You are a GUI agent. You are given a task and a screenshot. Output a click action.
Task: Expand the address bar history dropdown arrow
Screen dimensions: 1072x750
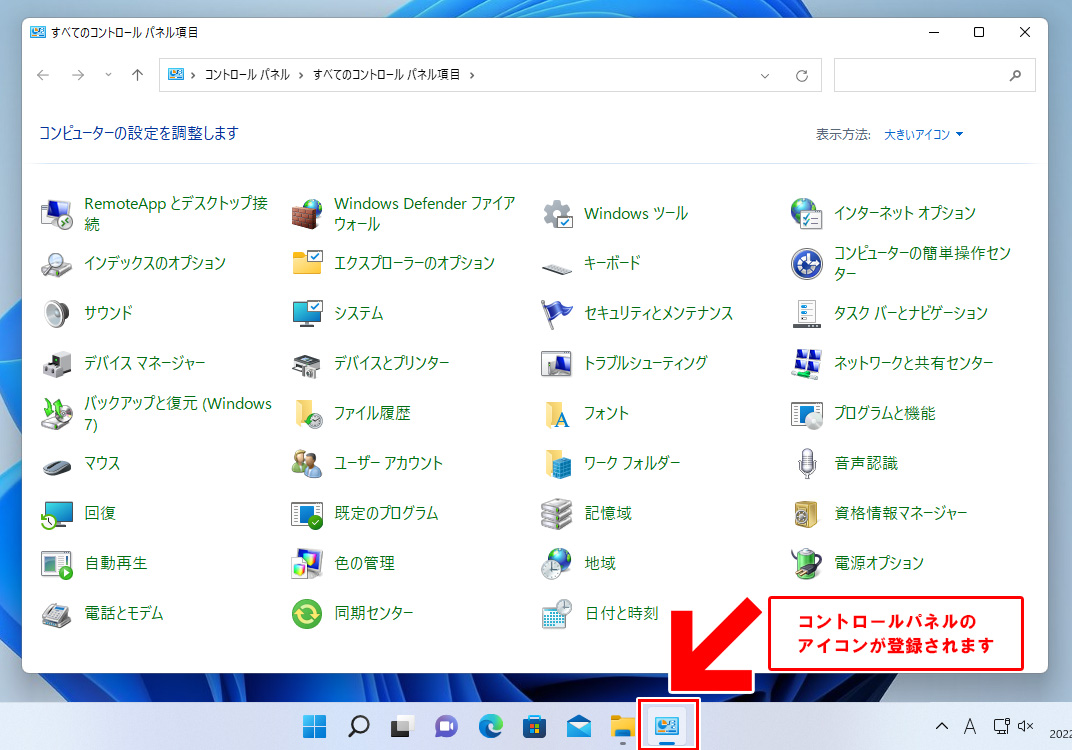click(765, 76)
